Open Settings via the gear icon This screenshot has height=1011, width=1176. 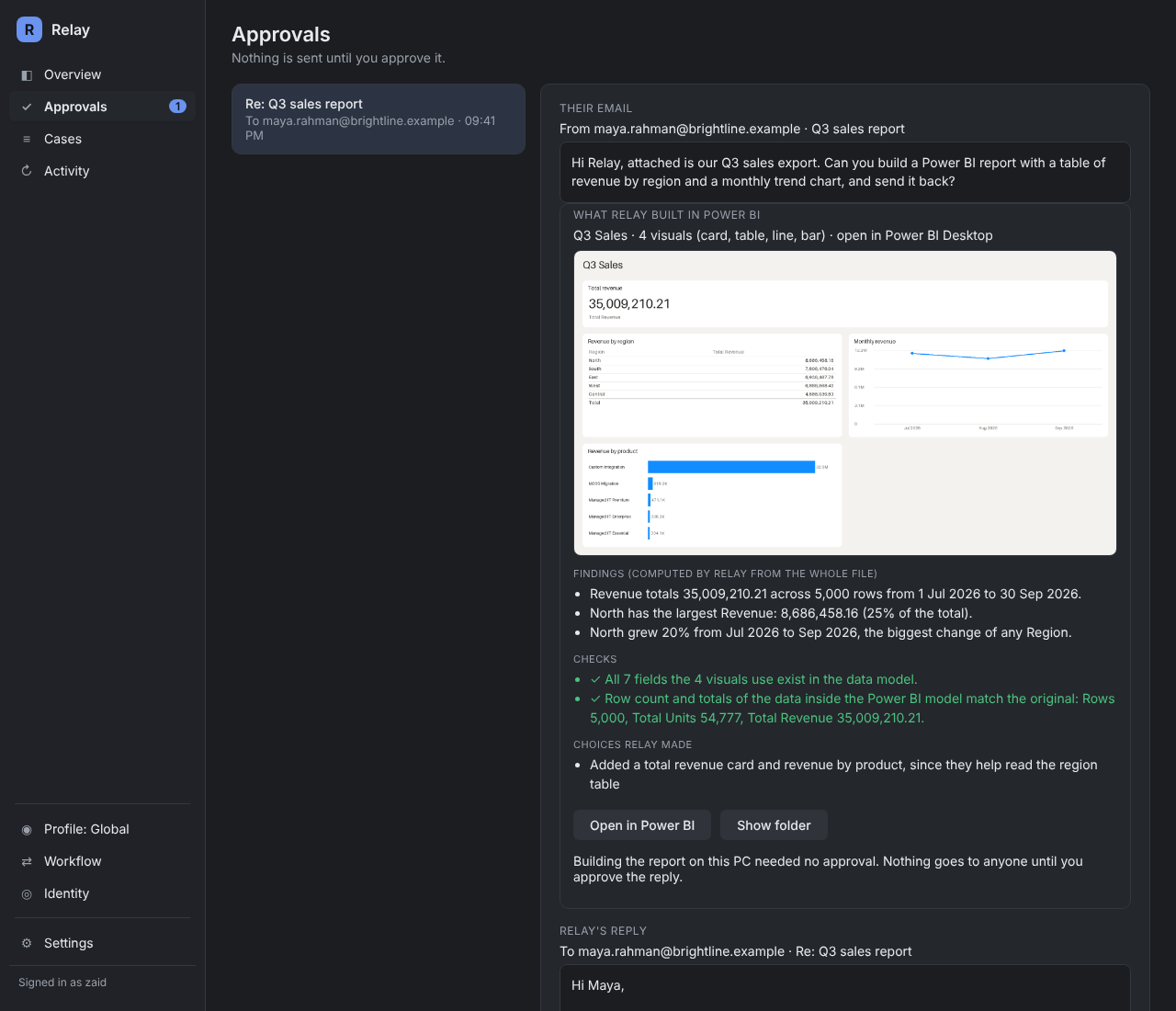pyautogui.click(x=27, y=944)
